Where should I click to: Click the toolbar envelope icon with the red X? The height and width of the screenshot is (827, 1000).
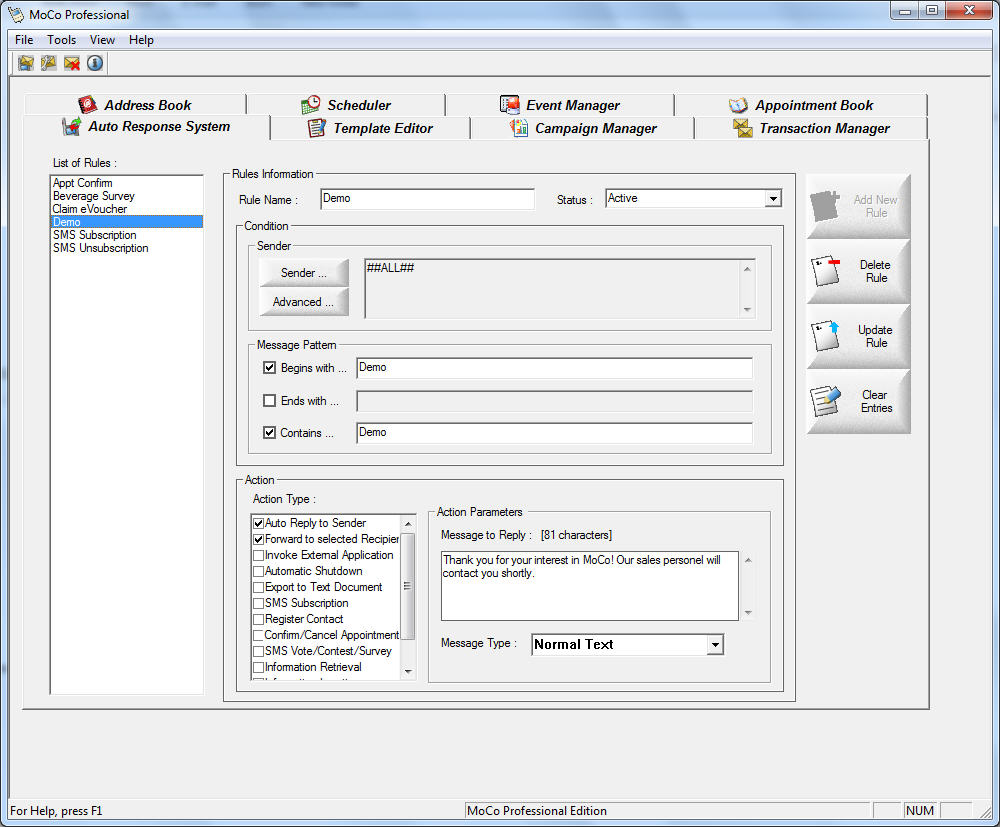[72, 63]
